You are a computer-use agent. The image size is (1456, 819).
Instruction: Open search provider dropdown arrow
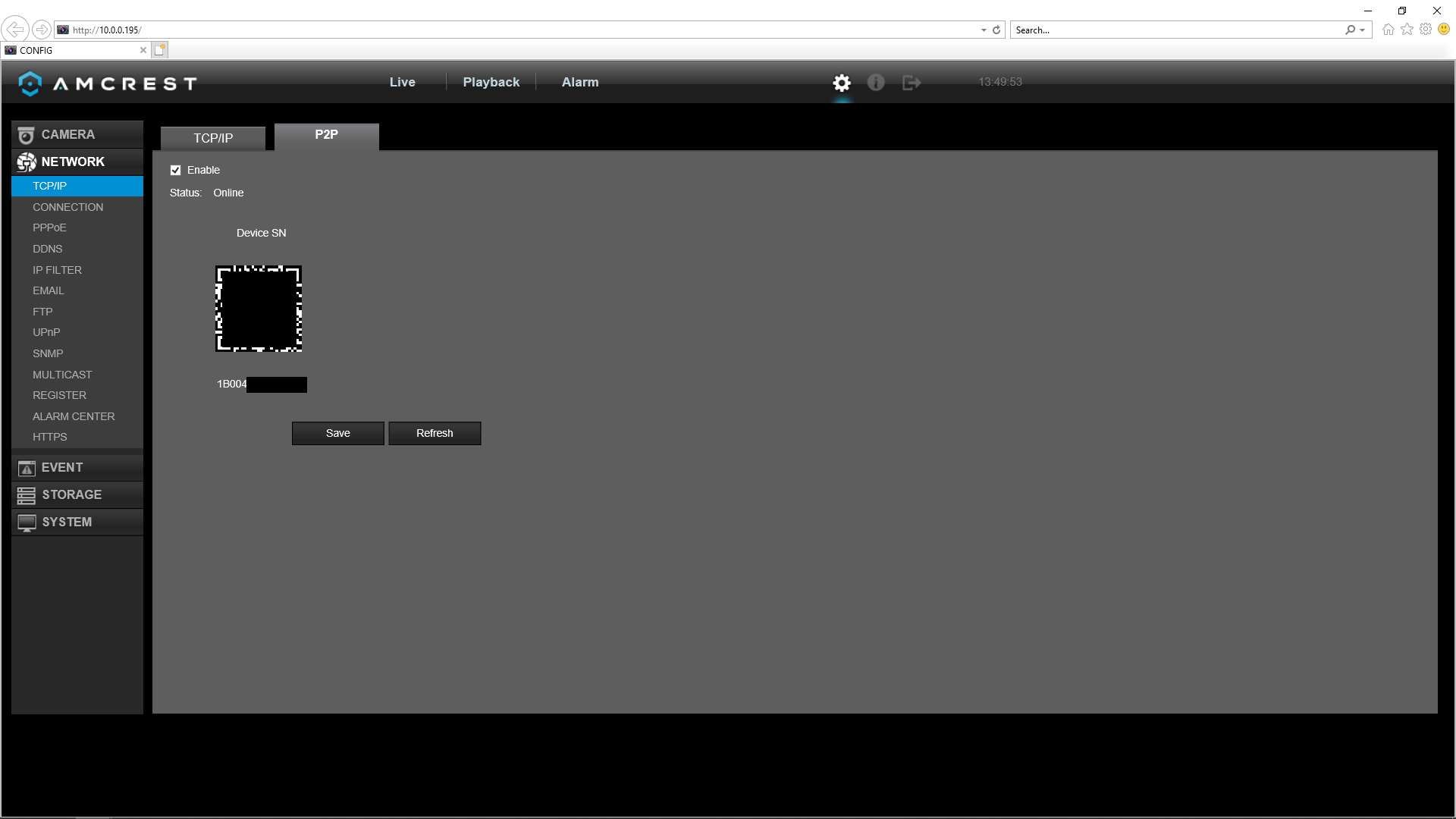[1363, 30]
